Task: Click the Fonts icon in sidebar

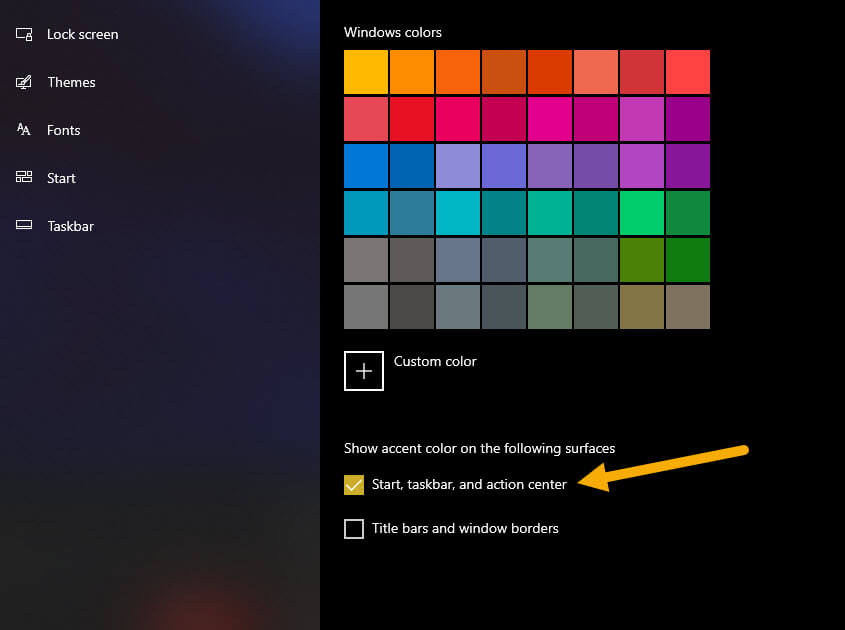Action: [24, 129]
